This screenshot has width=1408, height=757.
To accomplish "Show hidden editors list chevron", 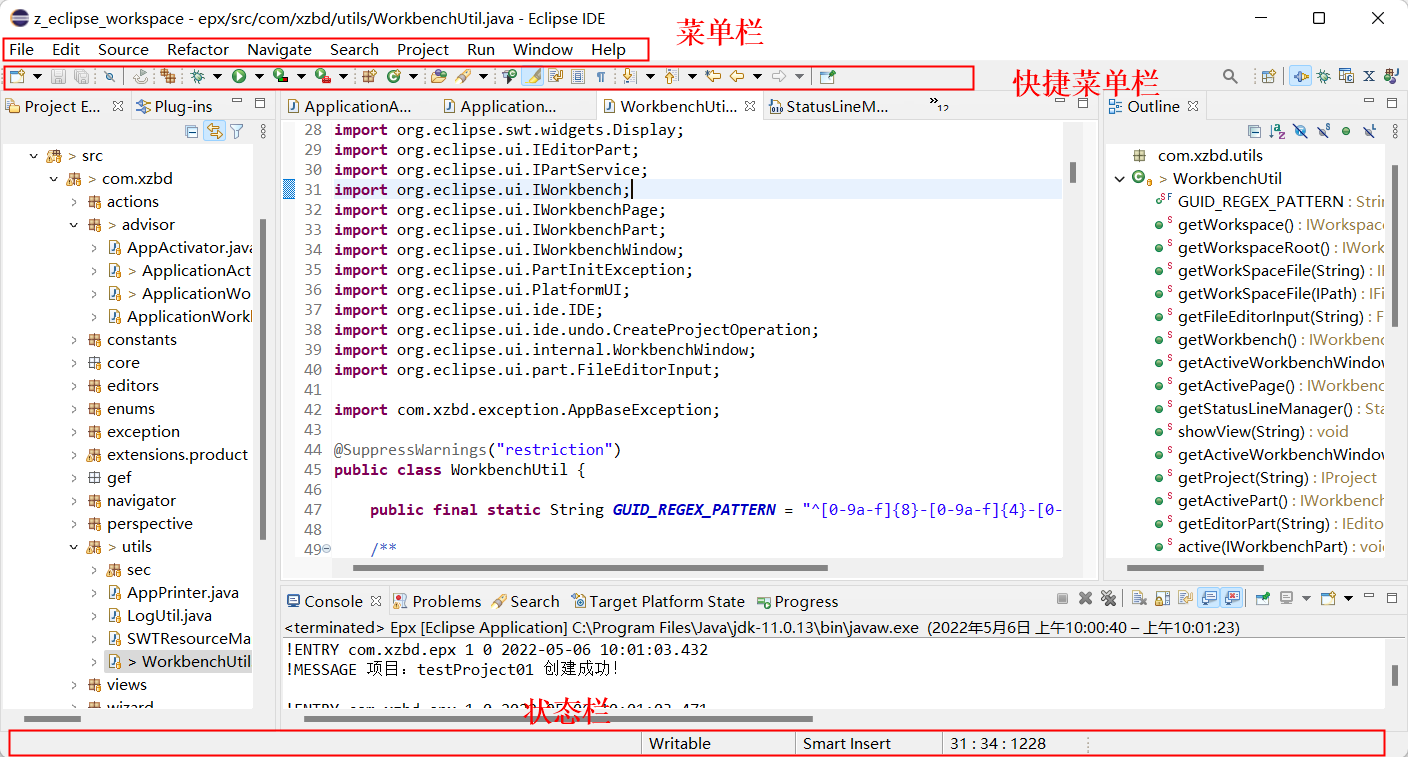I will 938,104.
